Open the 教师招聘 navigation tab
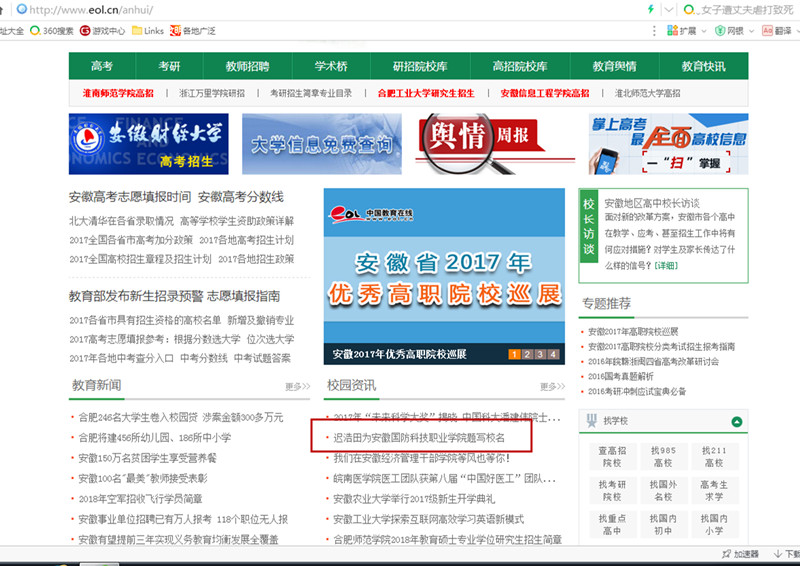 pos(247,66)
